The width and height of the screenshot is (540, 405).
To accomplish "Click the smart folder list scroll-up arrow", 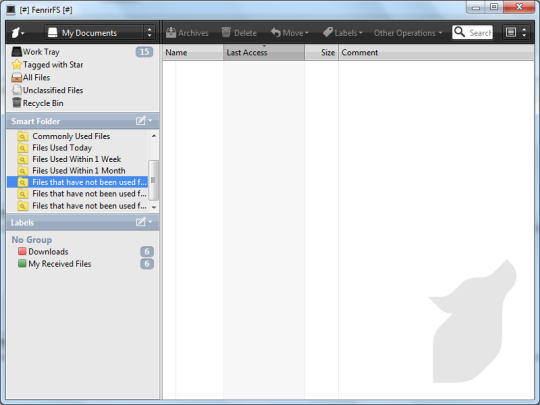I will (154, 136).
